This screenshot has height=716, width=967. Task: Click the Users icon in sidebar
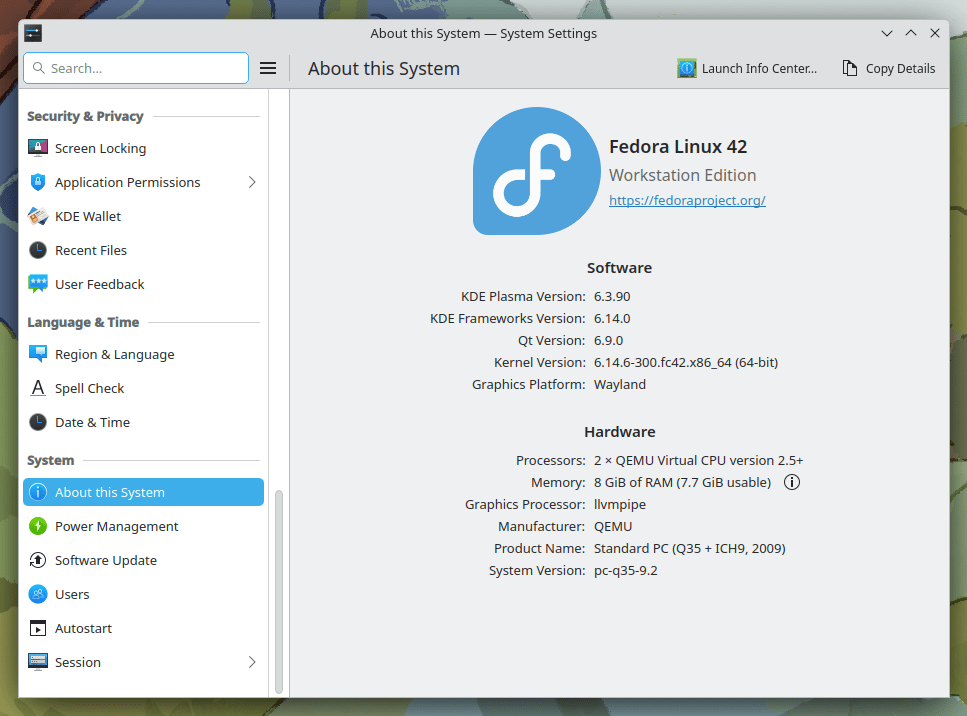coord(38,594)
